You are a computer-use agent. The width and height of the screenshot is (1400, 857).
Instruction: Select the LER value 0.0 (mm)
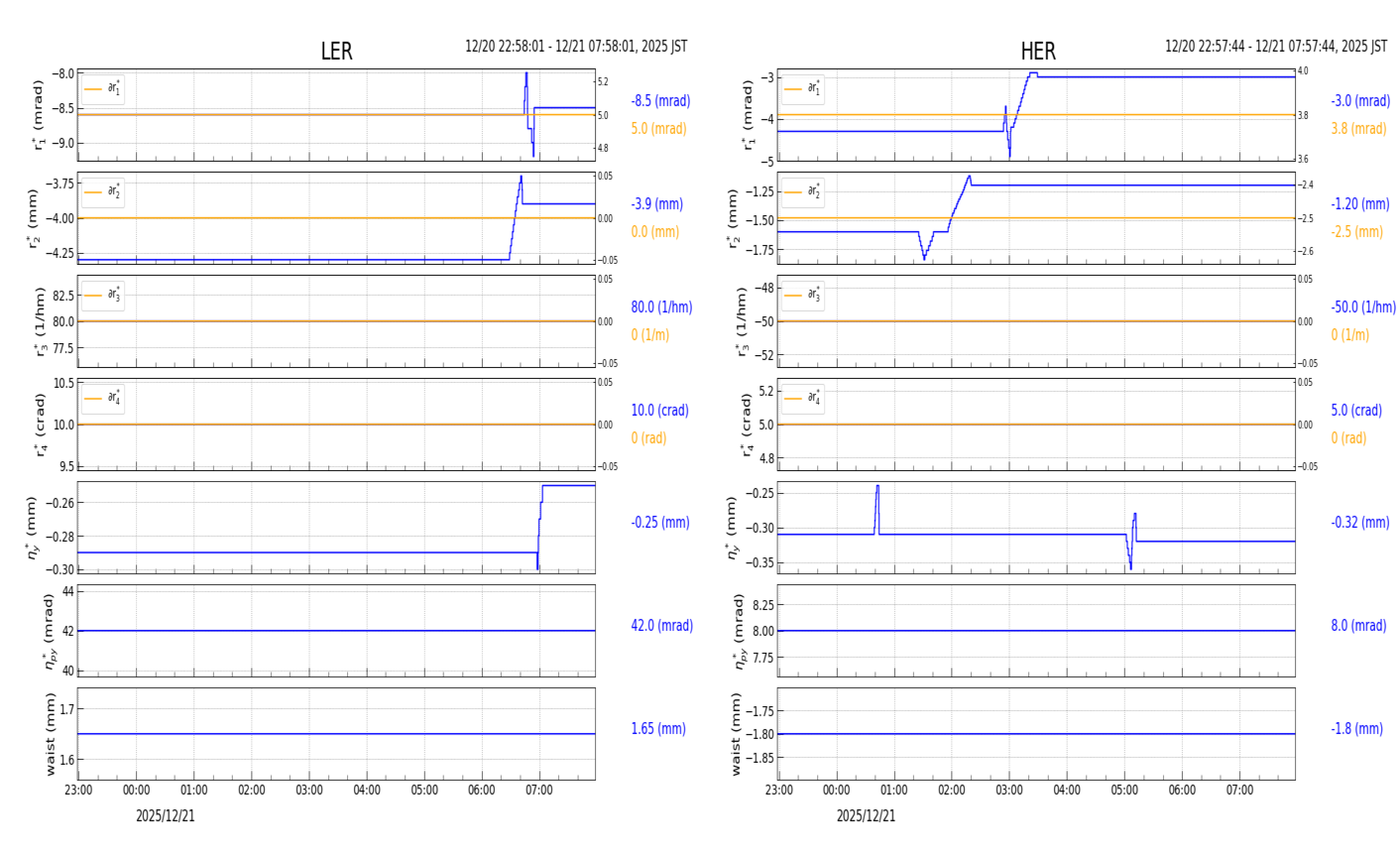pyautogui.click(x=654, y=232)
